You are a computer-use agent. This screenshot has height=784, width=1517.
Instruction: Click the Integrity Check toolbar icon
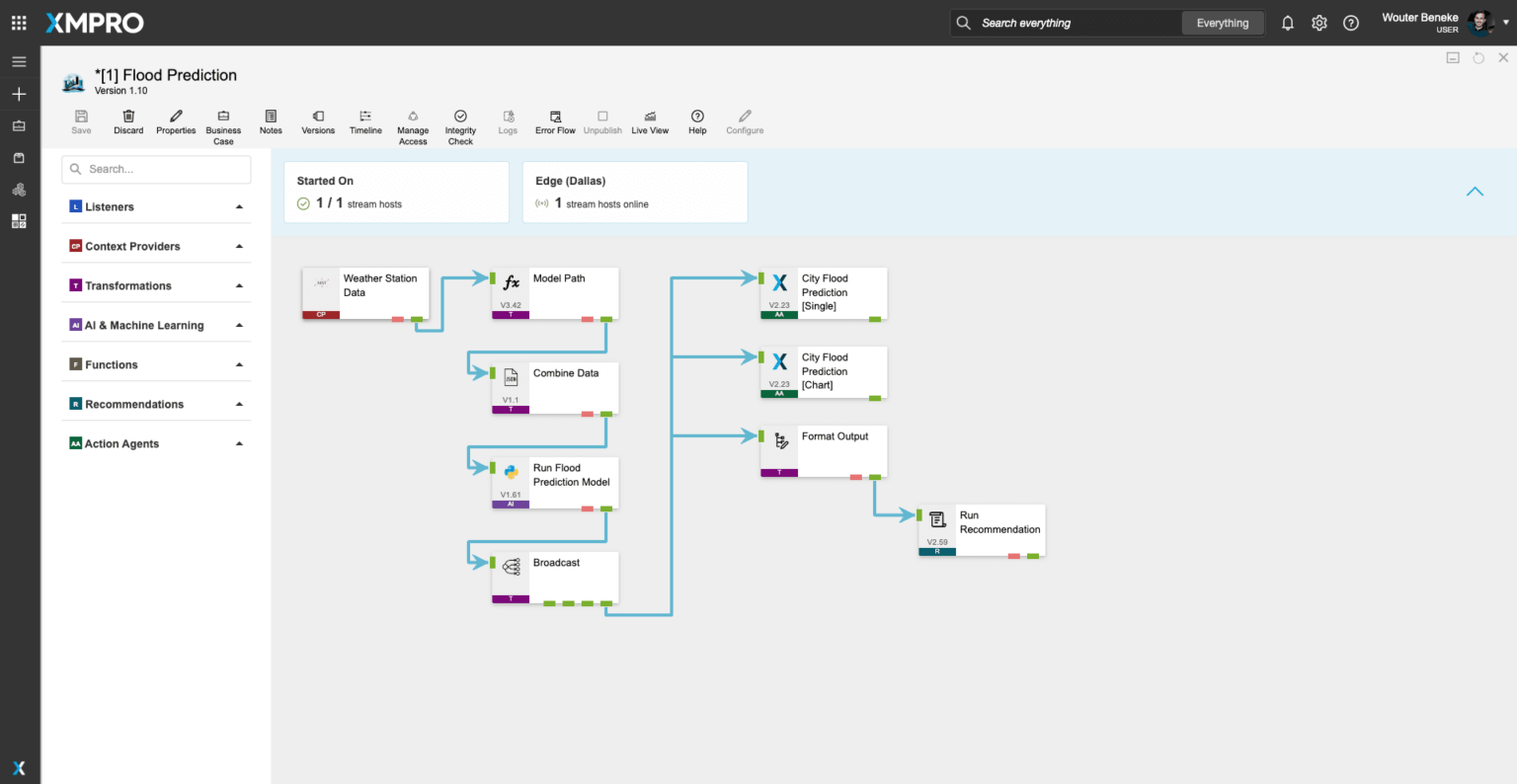pyautogui.click(x=460, y=118)
